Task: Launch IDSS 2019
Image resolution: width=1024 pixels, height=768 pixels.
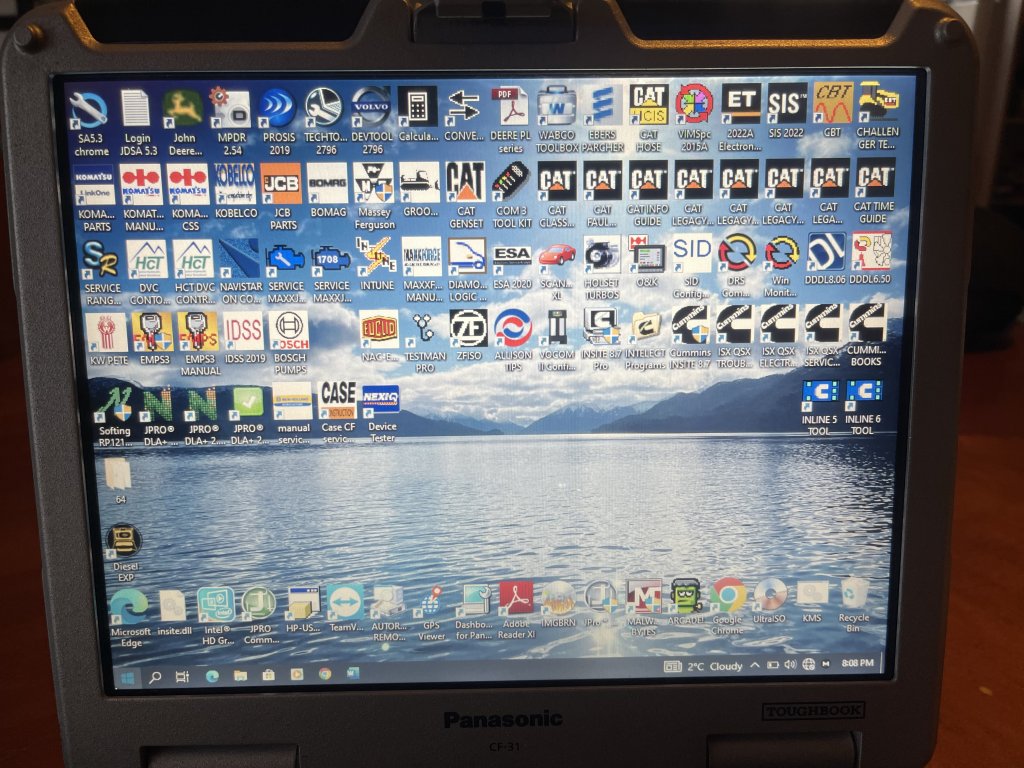Action: pos(244,332)
